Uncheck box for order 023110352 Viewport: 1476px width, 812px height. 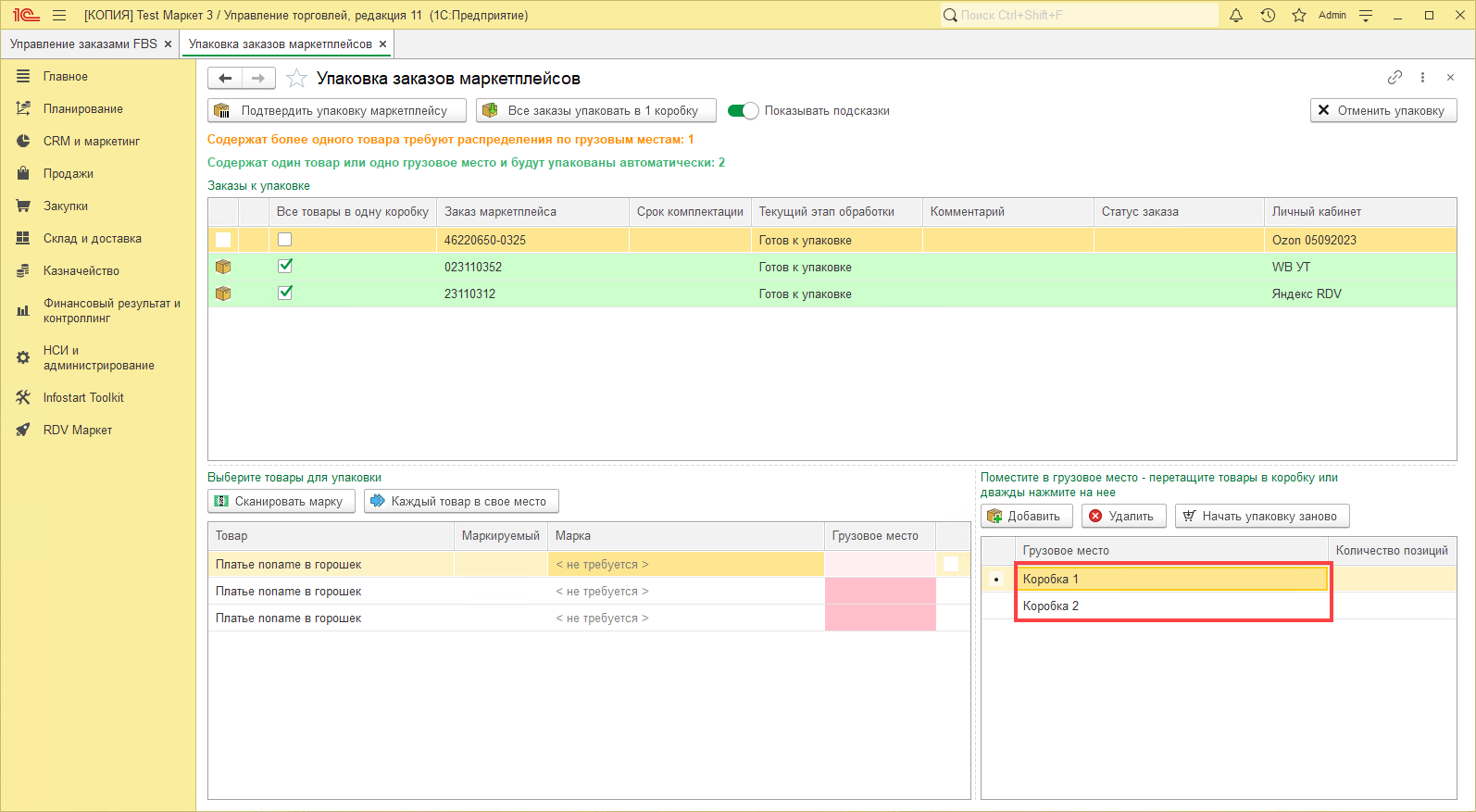click(285, 267)
